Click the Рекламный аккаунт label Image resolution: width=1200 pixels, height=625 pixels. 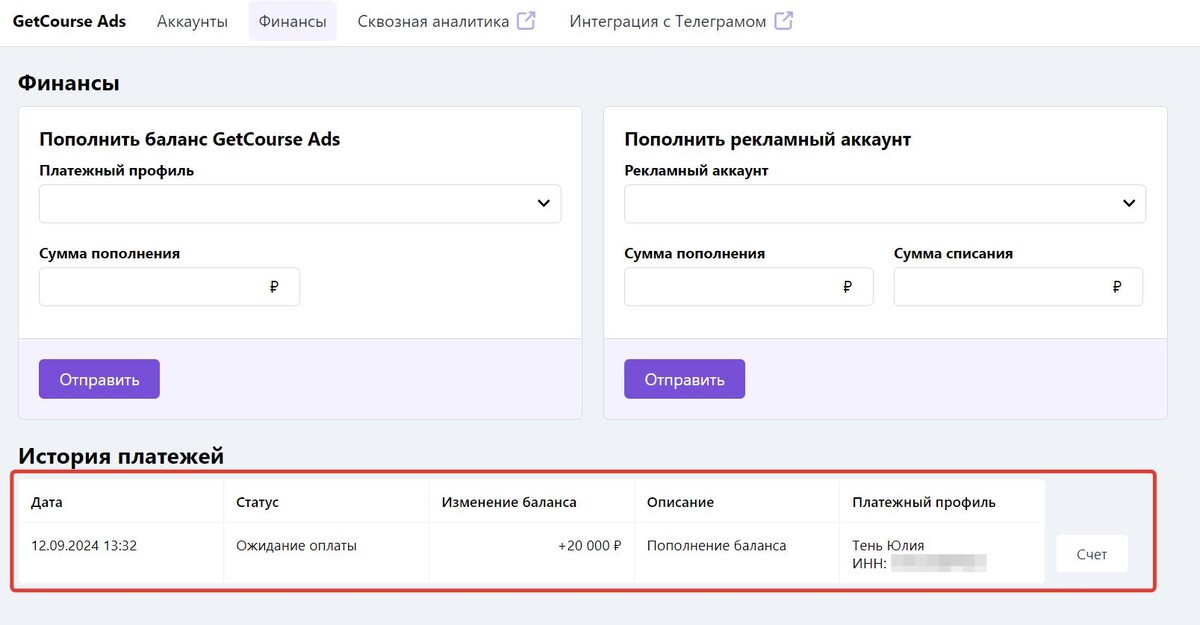click(x=696, y=170)
